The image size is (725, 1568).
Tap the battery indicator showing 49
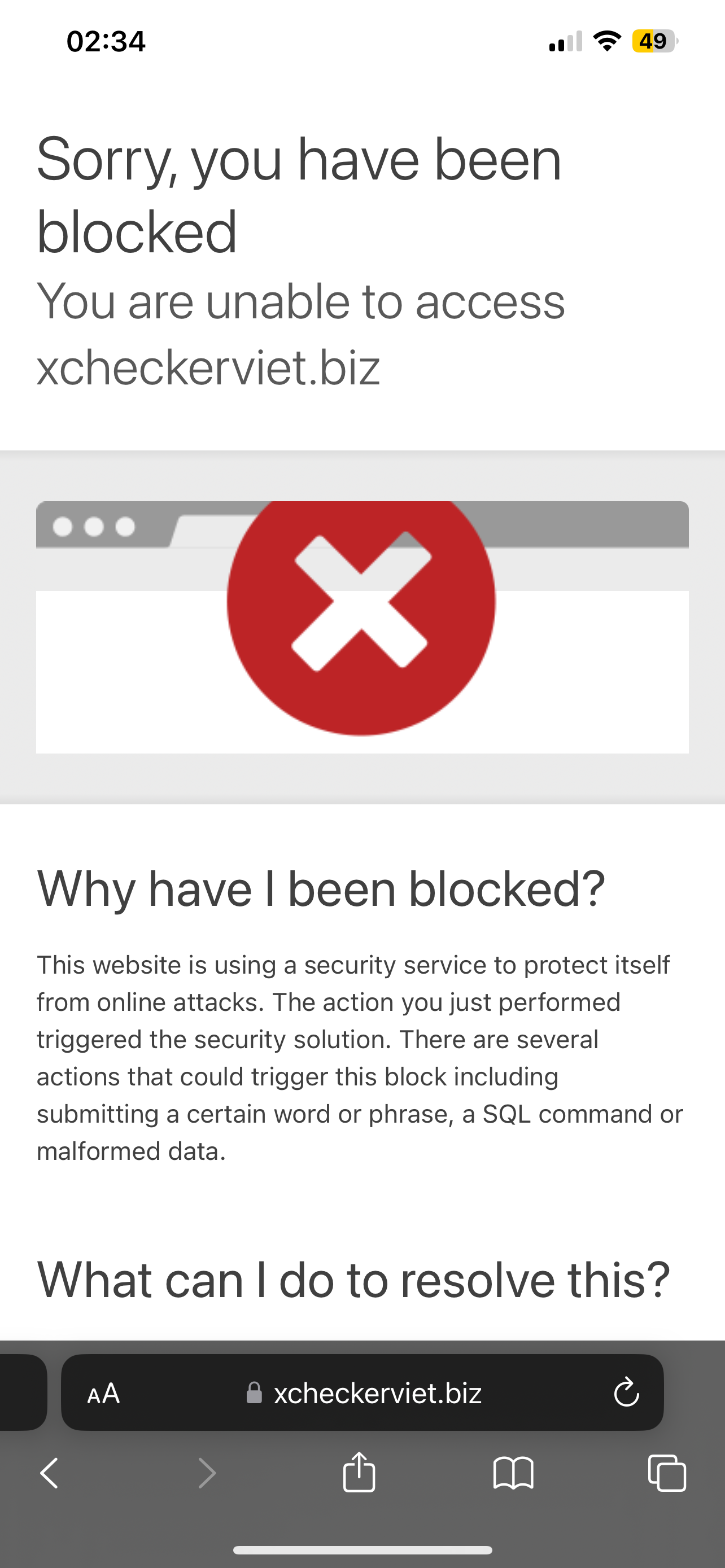(x=654, y=41)
